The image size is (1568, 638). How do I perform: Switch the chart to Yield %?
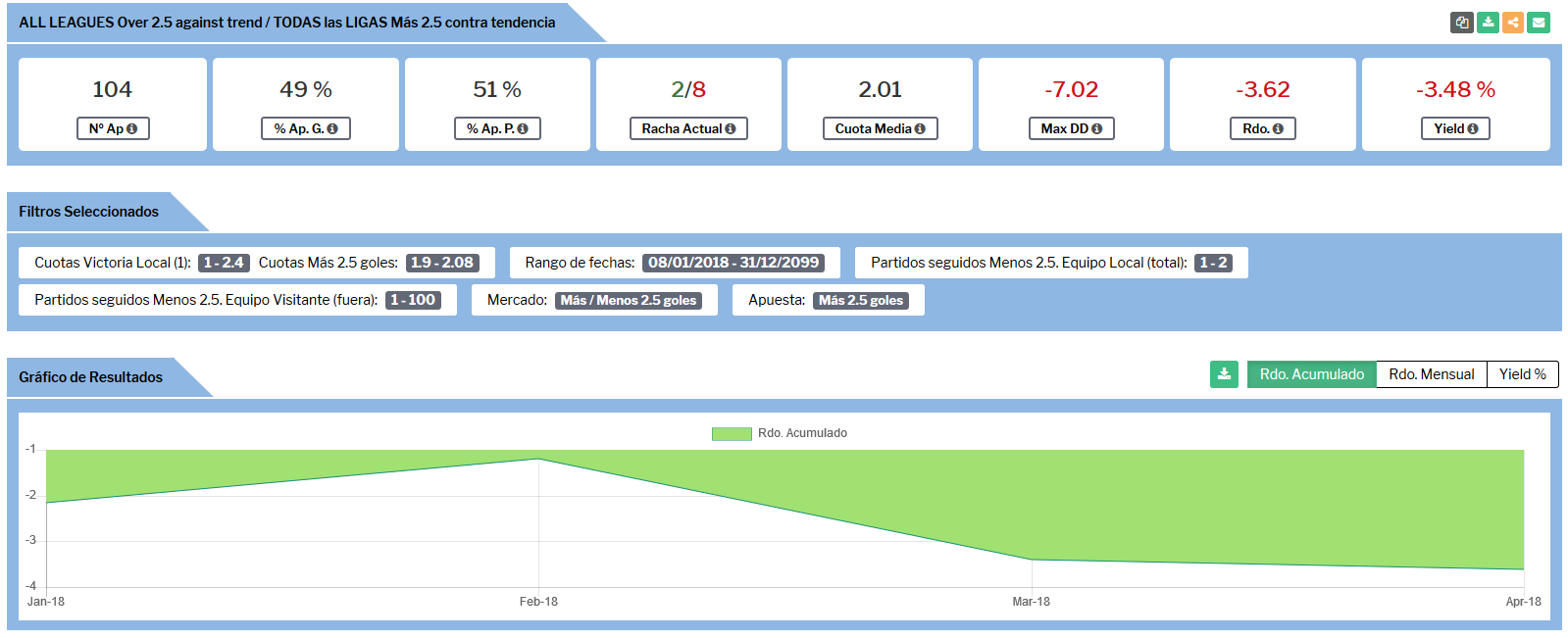pyautogui.click(x=1523, y=374)
